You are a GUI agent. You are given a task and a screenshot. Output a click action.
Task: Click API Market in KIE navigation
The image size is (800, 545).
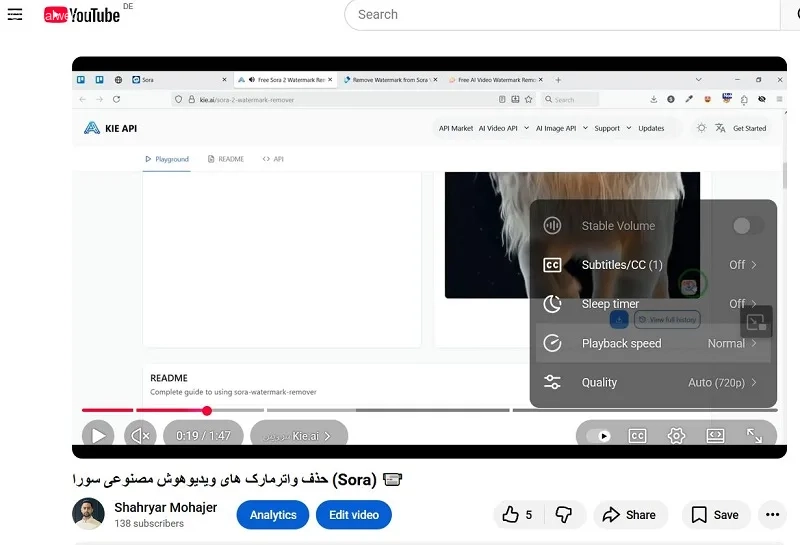(x=456, y=128)
